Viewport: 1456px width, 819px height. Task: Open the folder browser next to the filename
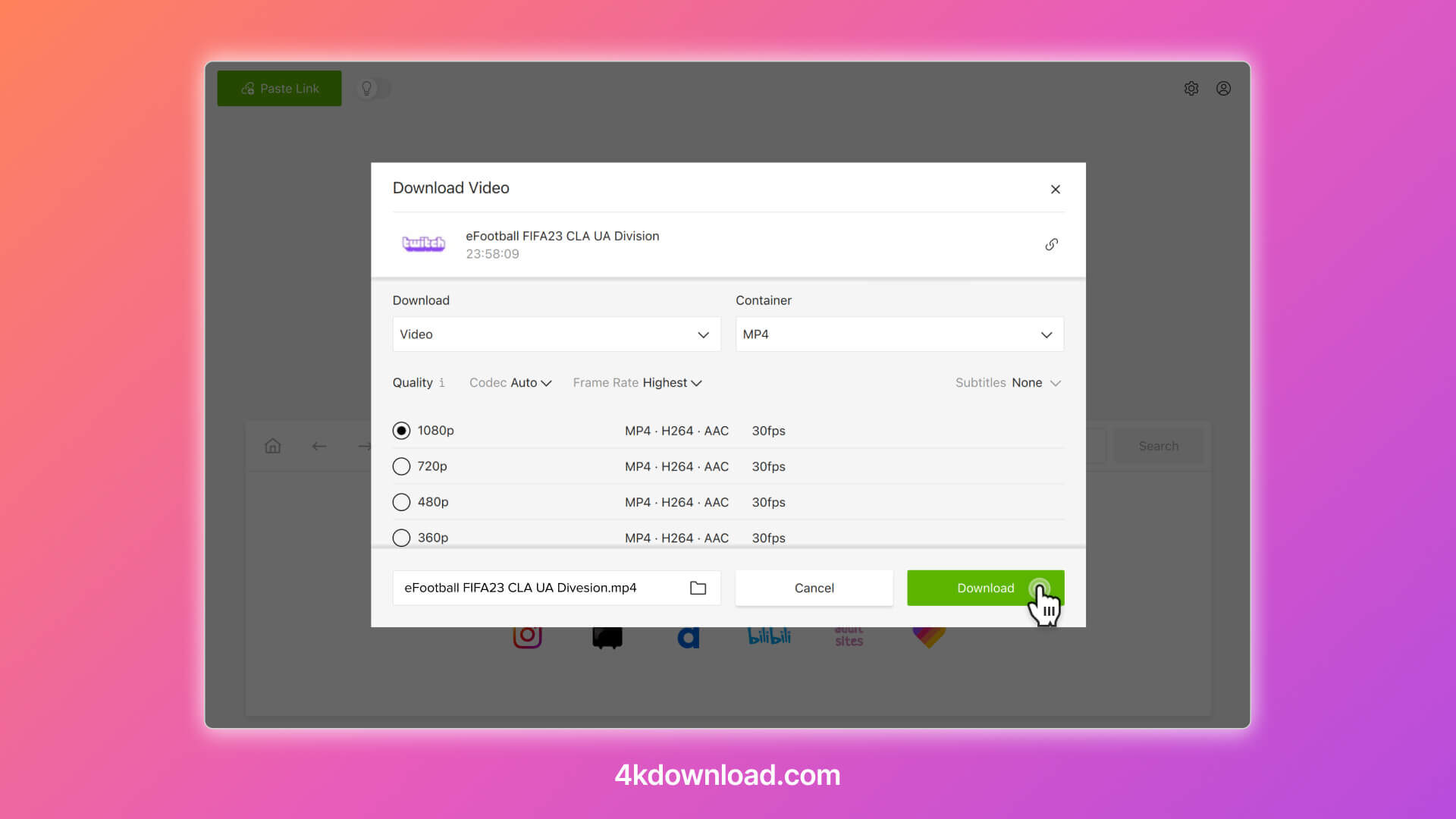(x=698, y=588)
